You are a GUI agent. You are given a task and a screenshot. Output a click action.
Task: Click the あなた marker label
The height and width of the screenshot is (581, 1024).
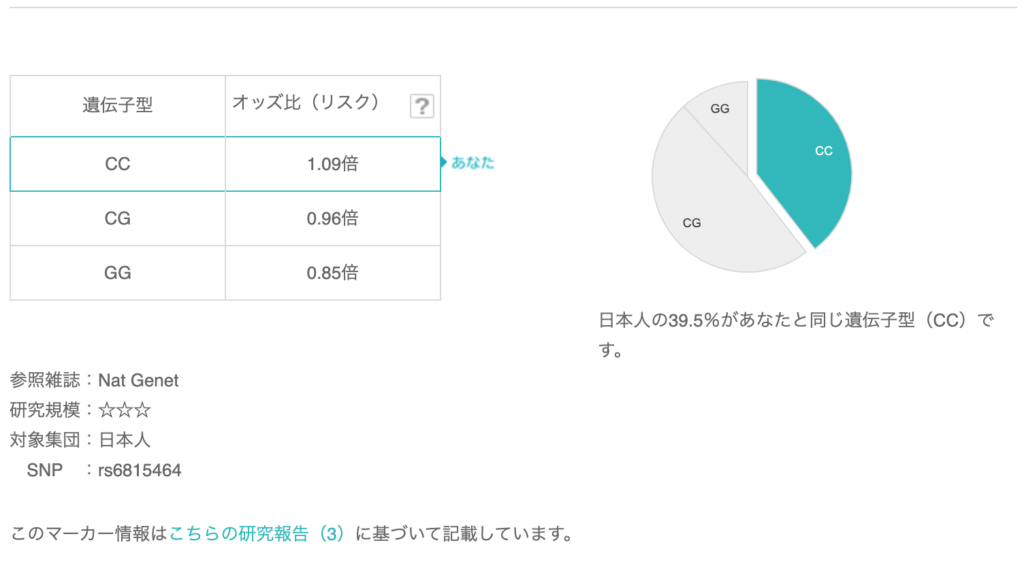point(472,162)
